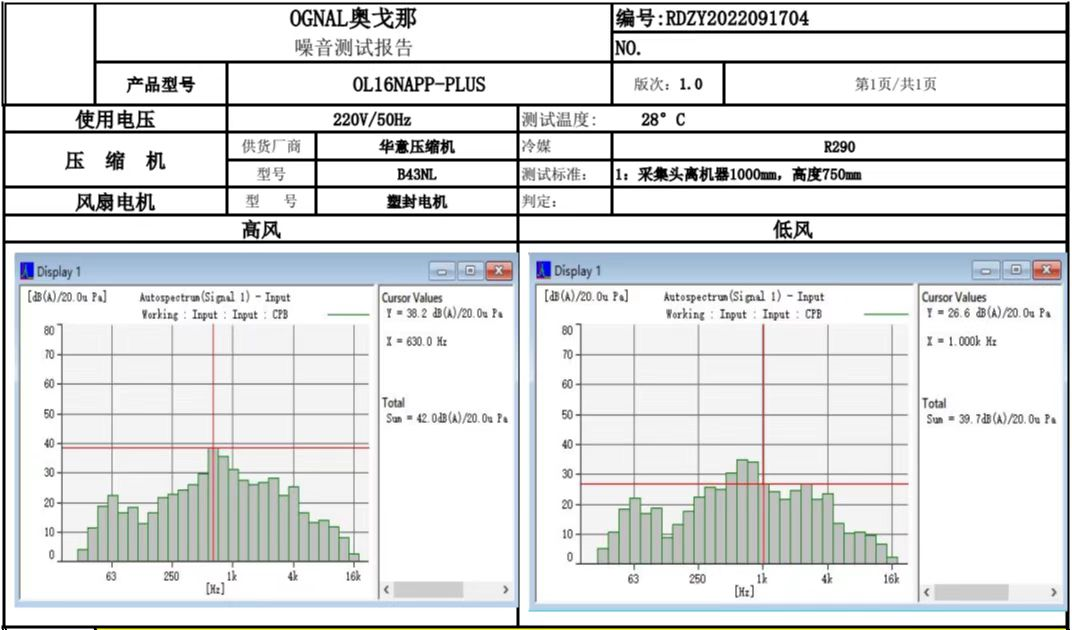This screenshot has width=1072, height=630.
Task: Maximize the 低风 Display 1 window
Action: coord(1018,270)
